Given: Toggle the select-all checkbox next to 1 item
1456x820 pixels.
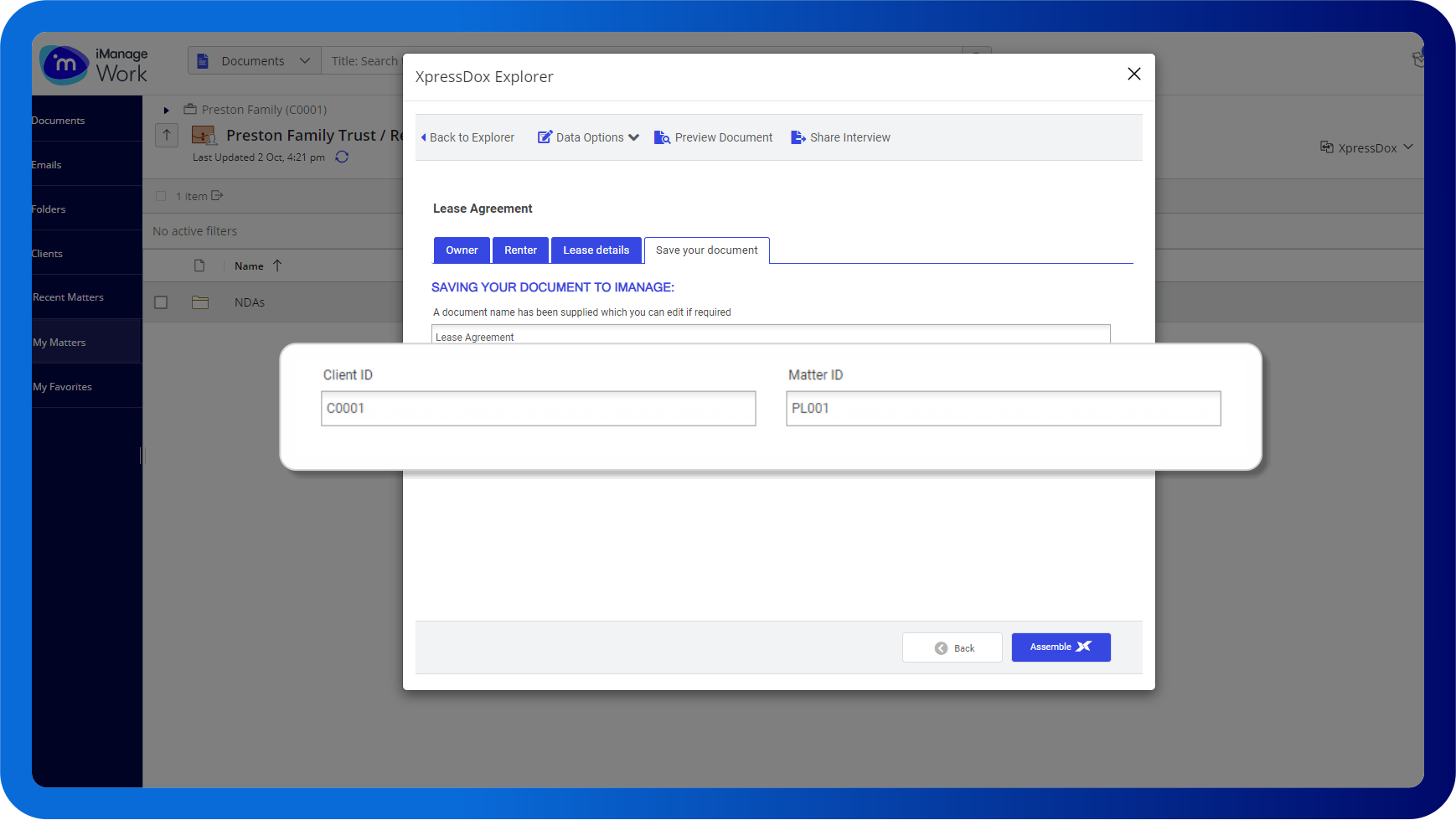Looking at the screenshot, I should click(x=161, y=196).
